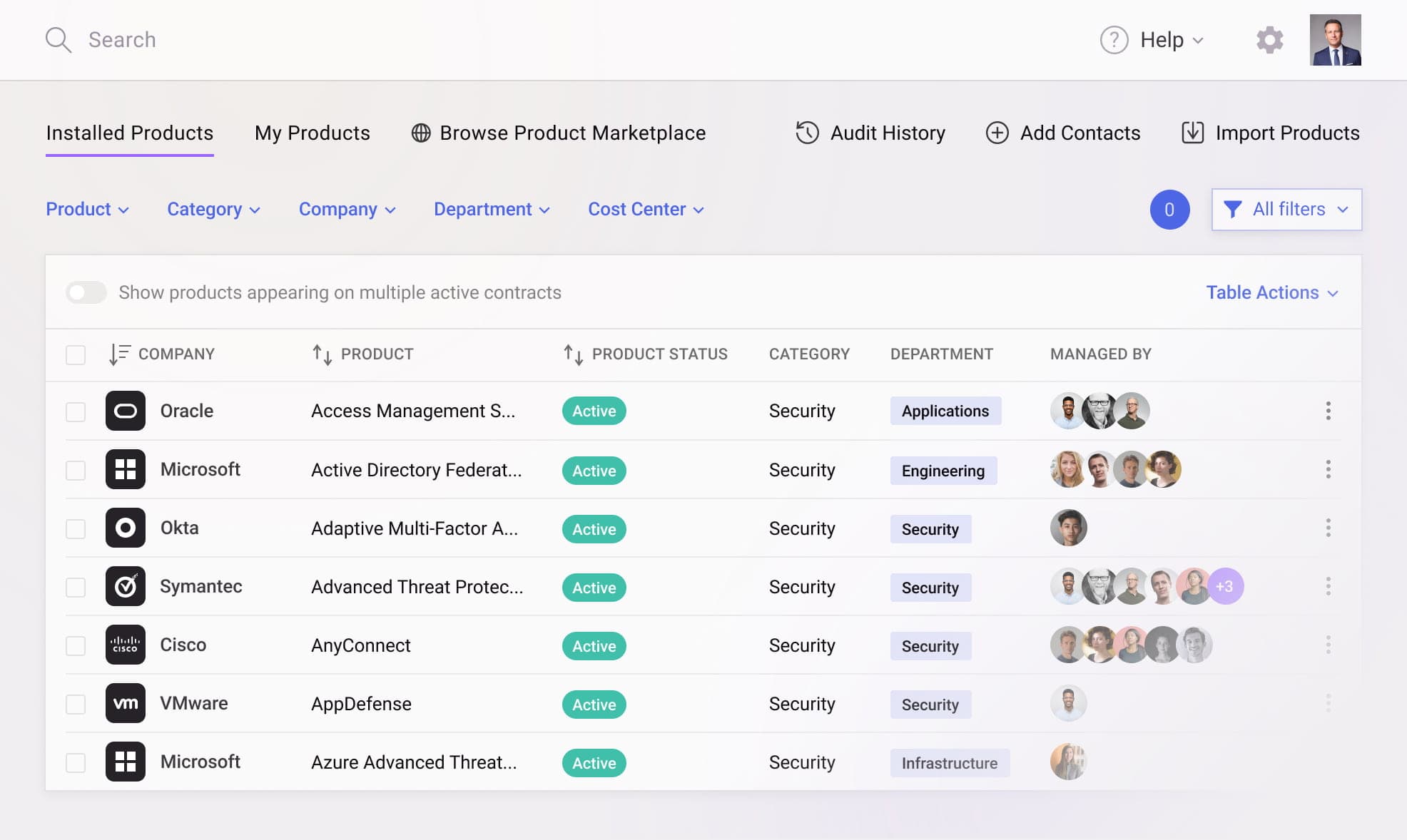This screenshot has height=840, width=1407.
Task: Click the funnel icon in All filters
Action: [x=1232, y=209]
